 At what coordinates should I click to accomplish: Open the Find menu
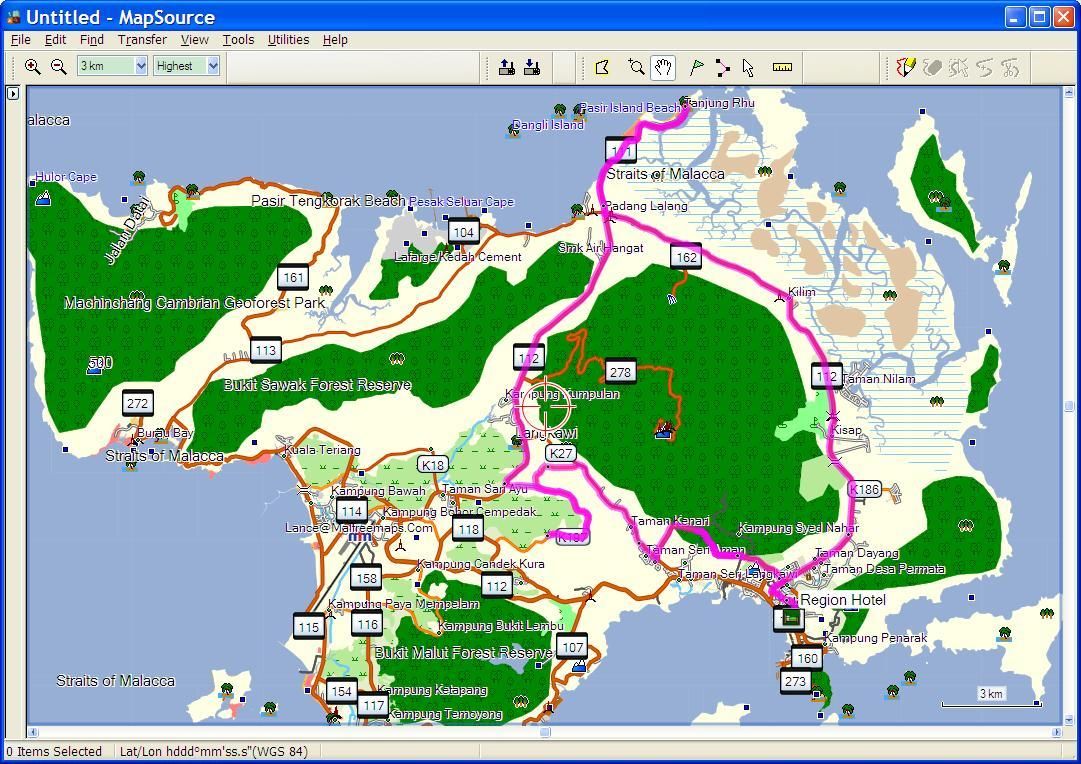pyautogui.click(x=92, y=39)
